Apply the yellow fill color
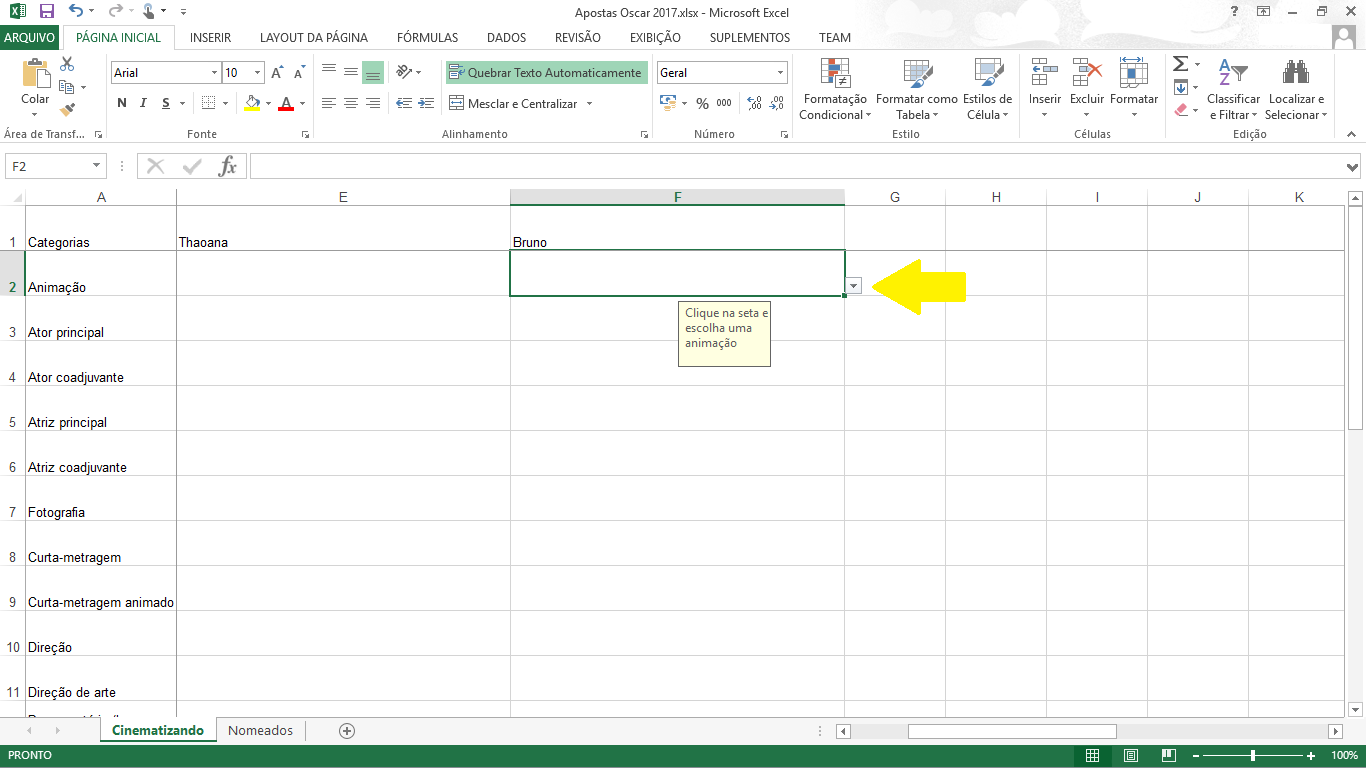This screenshot has height=768, width=1366. 252,103
